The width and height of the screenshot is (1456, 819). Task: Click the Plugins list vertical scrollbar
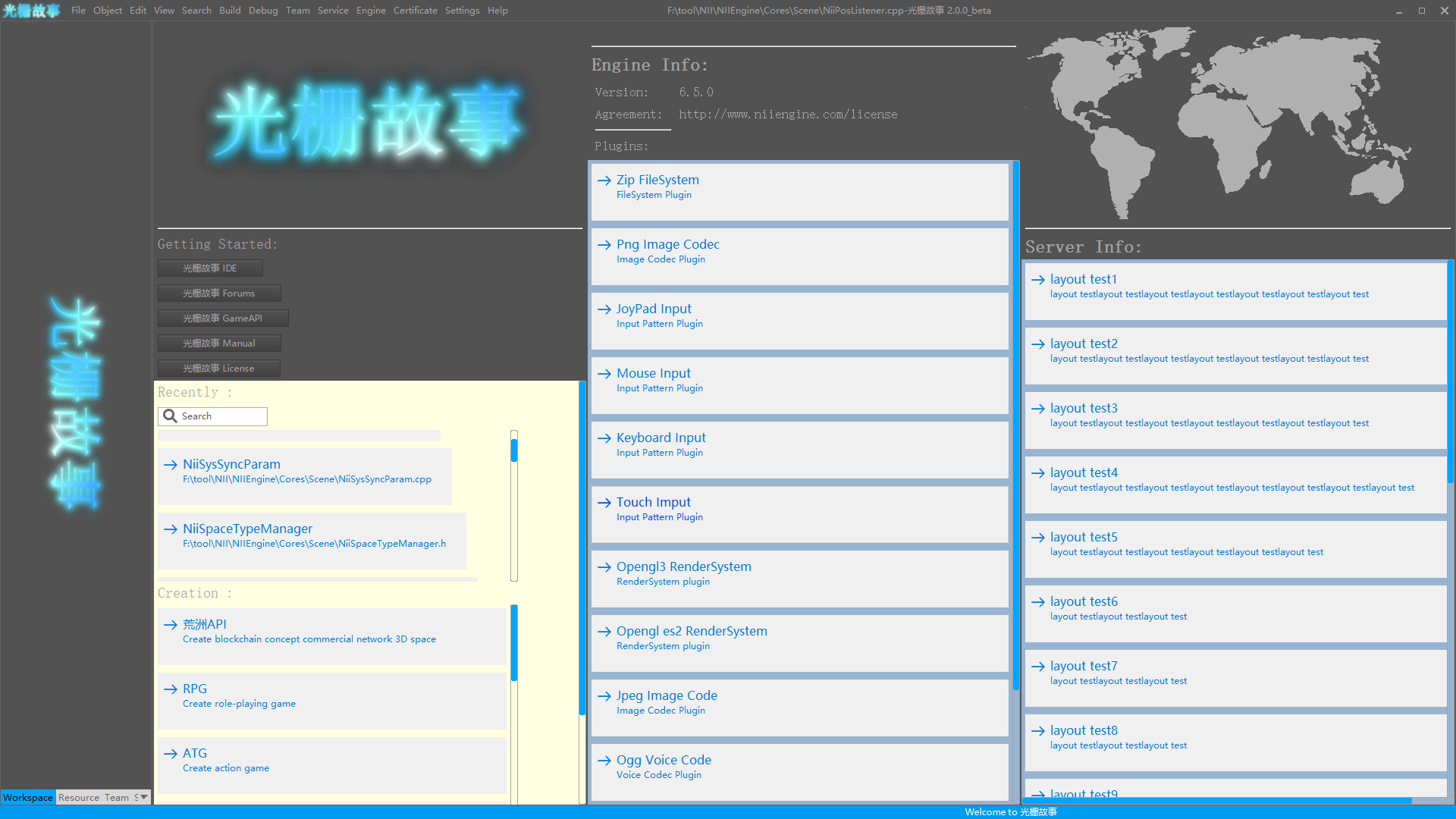[1016, 425]
